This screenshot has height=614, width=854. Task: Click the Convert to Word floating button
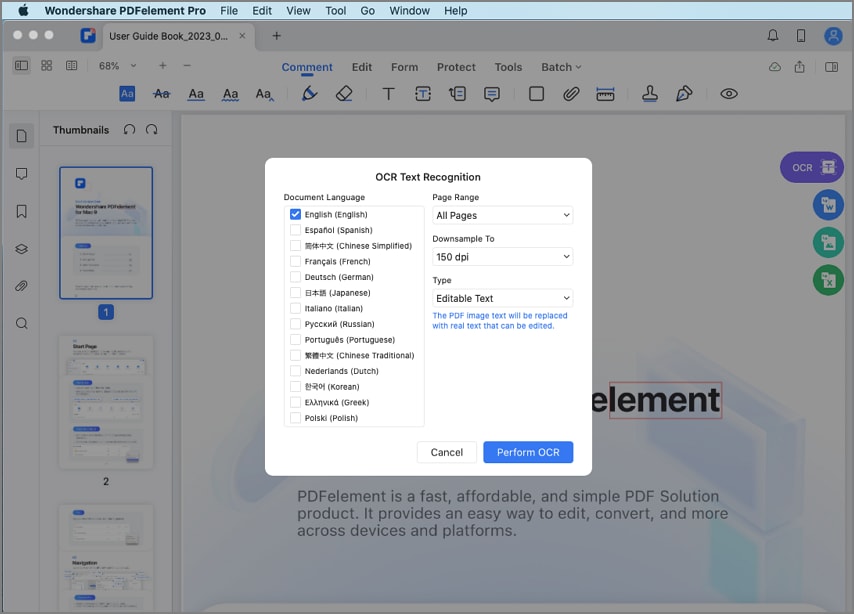pyautogui.click(x=828, y=205)
